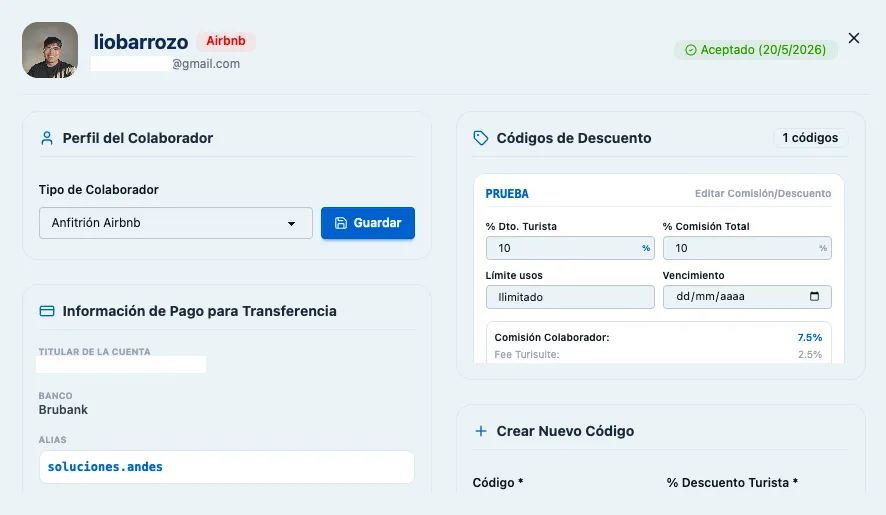Click the Brubank bank name
The image size is (886, 515).
(63, 410)
